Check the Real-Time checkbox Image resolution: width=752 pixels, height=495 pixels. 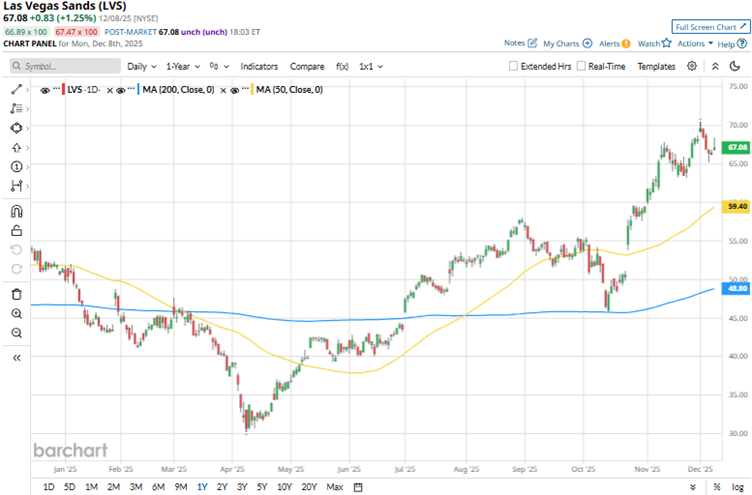click(581, 66)
